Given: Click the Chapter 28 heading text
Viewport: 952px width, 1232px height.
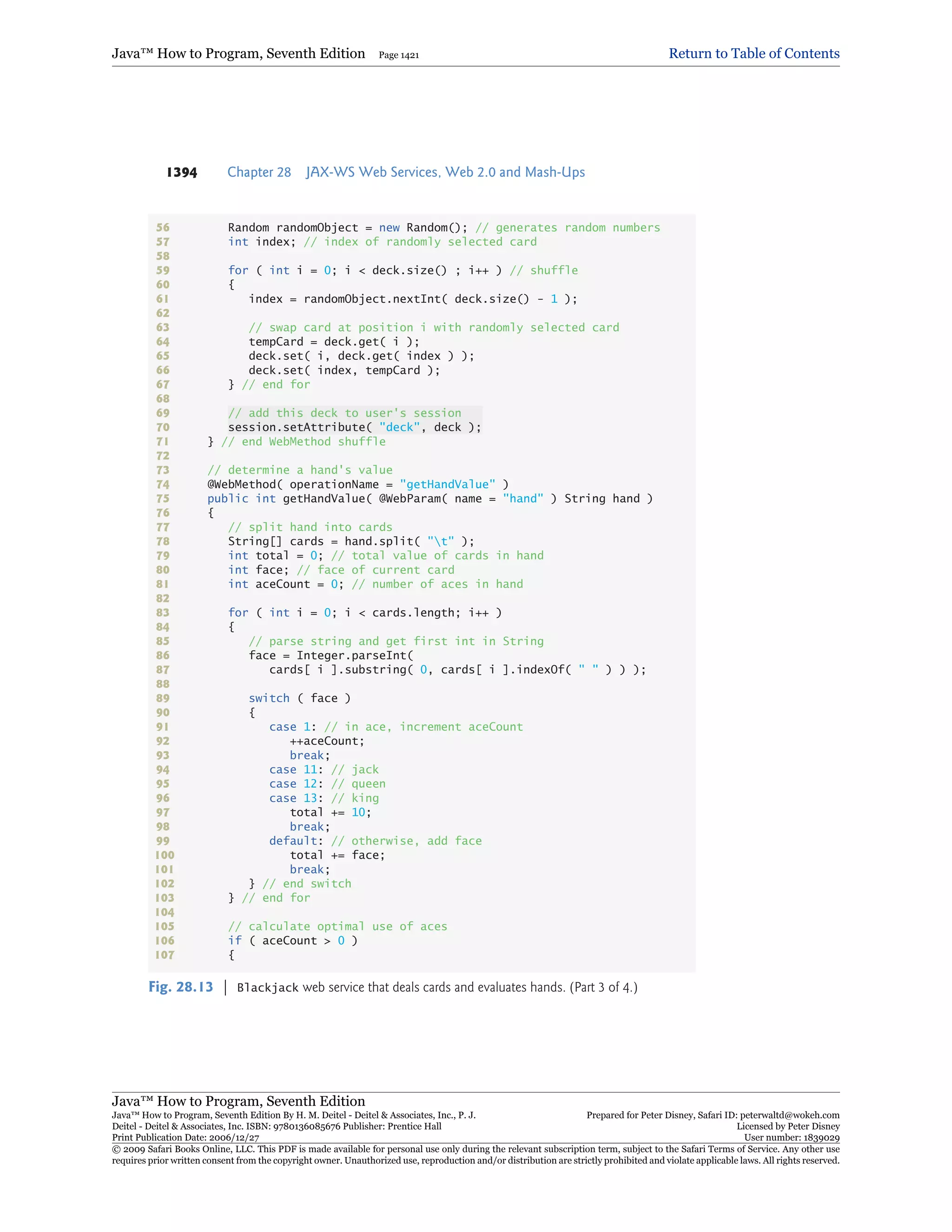Looking at the screenshot, I should pyautogui.click(x=259, y=172).
